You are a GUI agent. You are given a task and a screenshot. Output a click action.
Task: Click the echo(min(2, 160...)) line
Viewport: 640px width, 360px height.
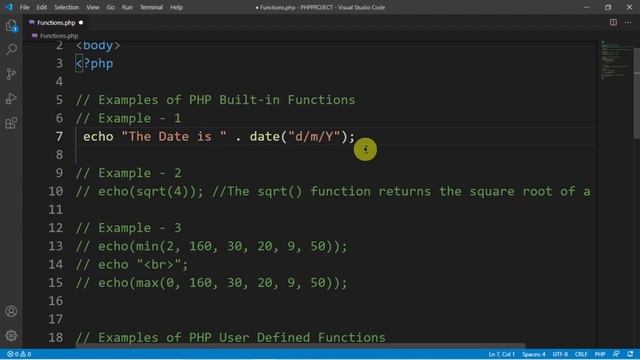coord(211,246)
